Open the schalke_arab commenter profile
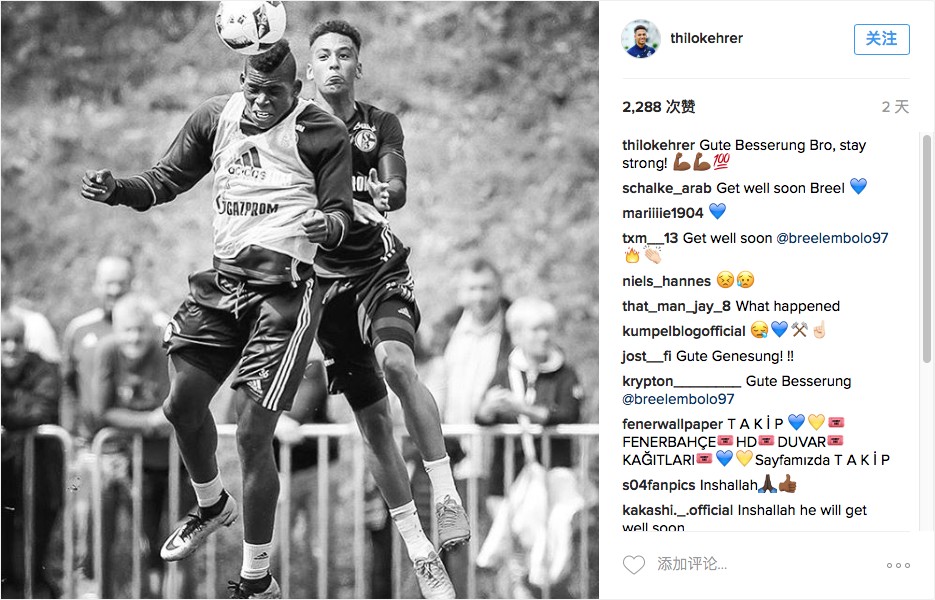This screenshot has width=935, height=600. click(x=667, y=188)
